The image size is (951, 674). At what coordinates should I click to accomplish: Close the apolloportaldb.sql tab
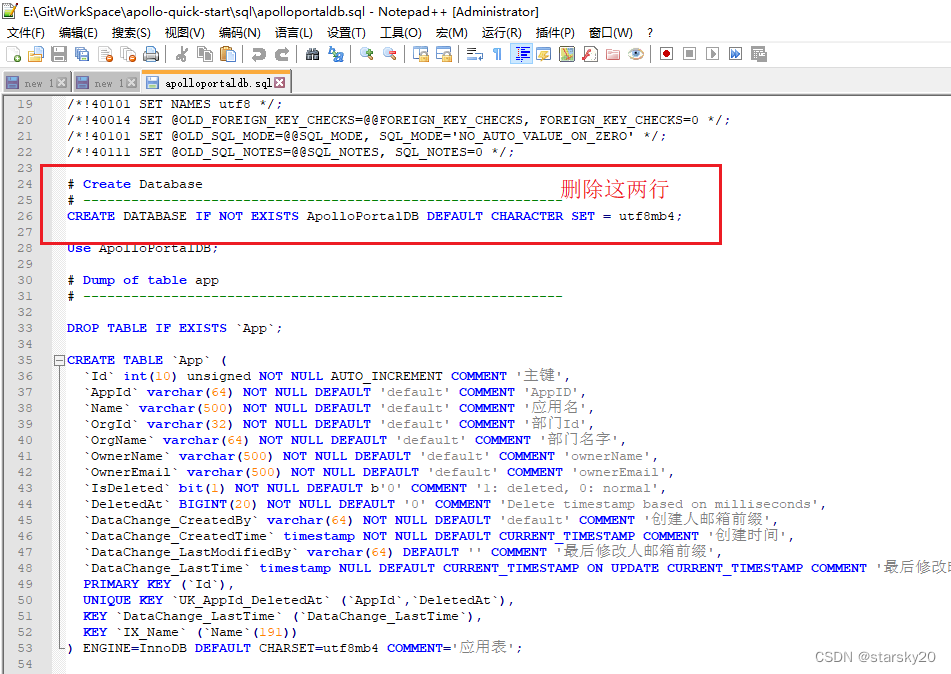280,83
